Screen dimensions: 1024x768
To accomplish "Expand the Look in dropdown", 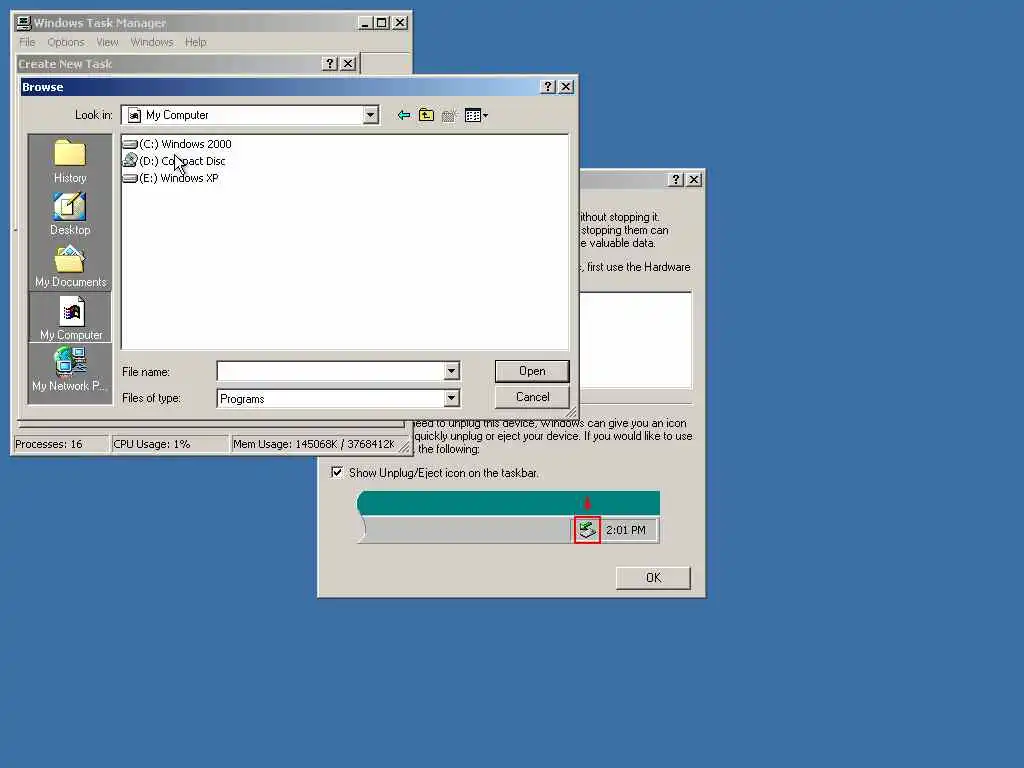I will (370, 116).
